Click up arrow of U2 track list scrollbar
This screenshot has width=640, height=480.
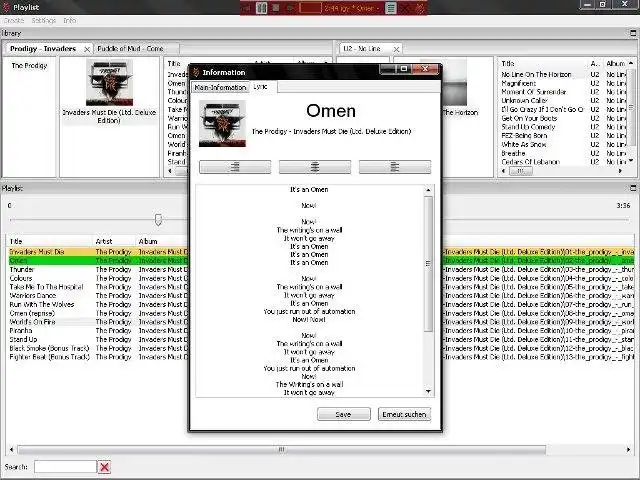click(631, 63)
